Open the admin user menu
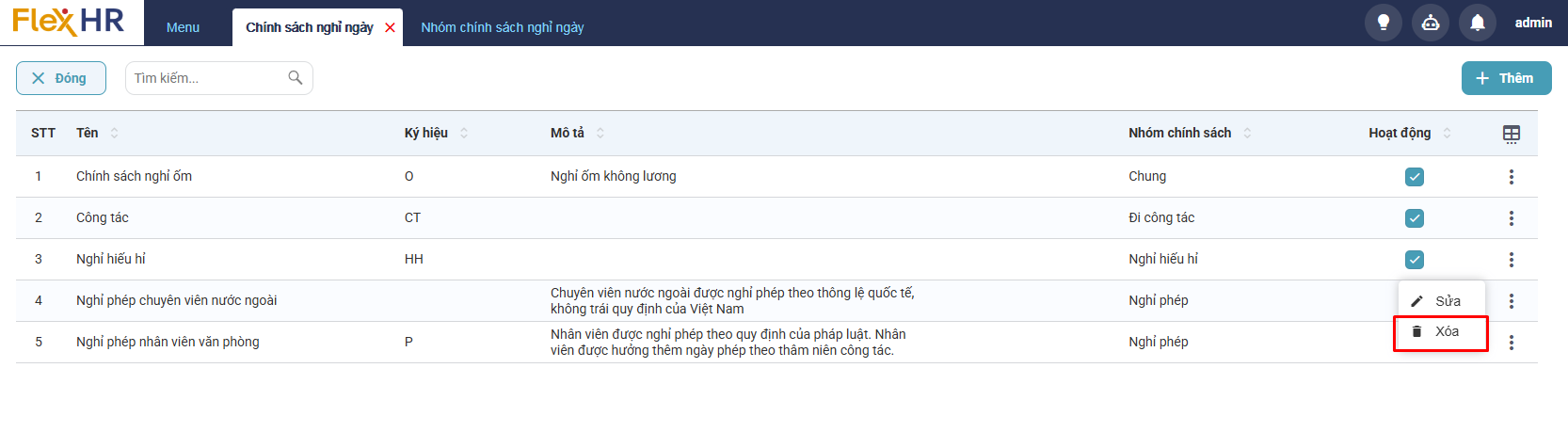1568x432 pixels. [1533, 23]
